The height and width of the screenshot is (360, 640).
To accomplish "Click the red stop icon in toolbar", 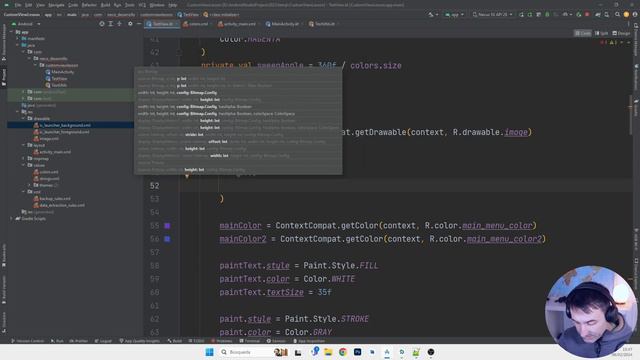I will (587, 15).
